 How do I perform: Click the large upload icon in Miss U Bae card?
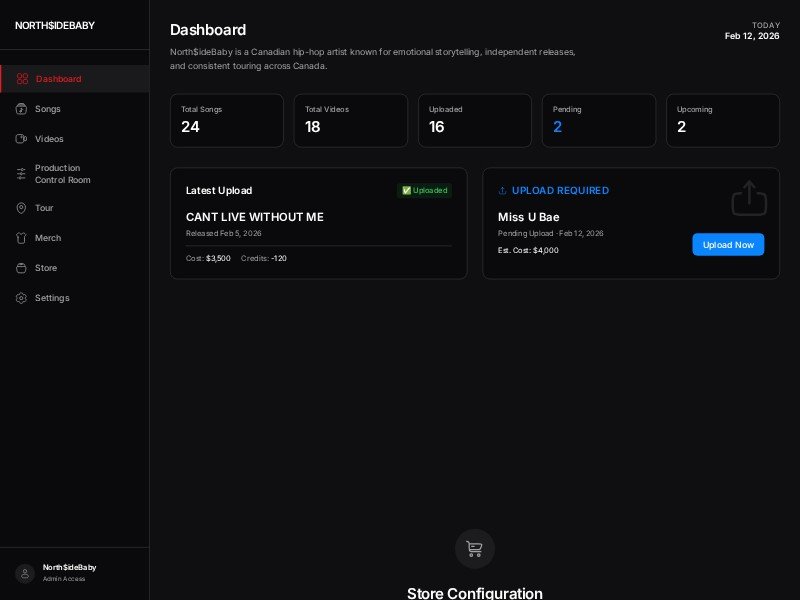click(749, 197)
